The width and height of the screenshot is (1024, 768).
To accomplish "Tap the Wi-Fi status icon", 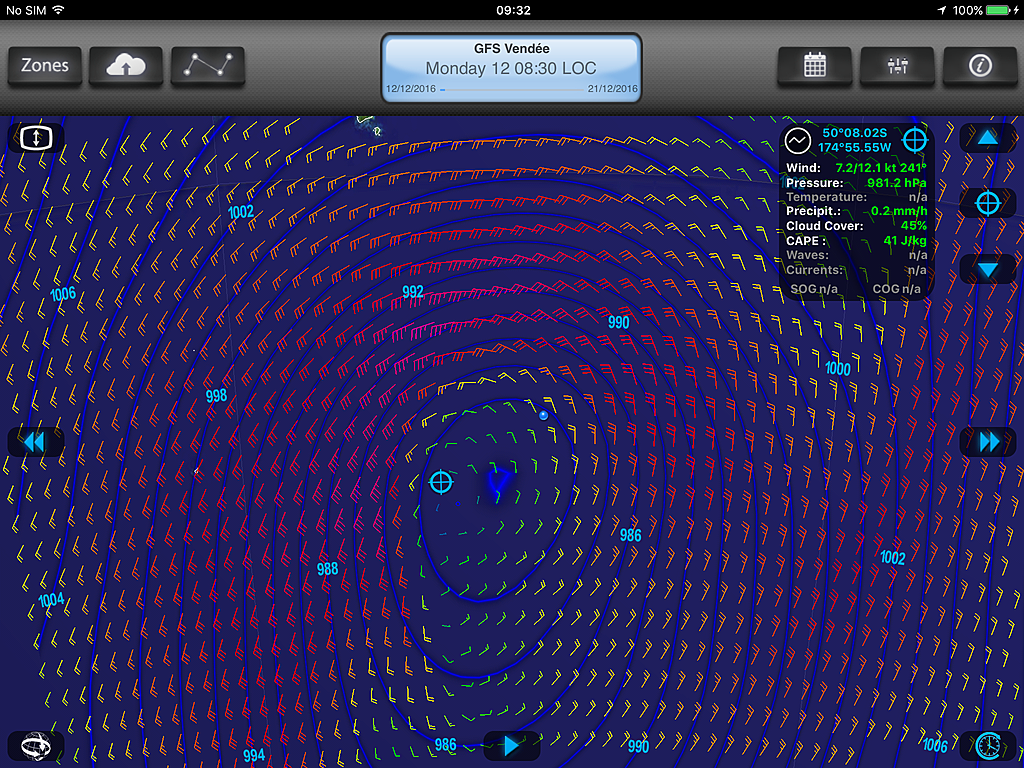I will click(59, 10).
